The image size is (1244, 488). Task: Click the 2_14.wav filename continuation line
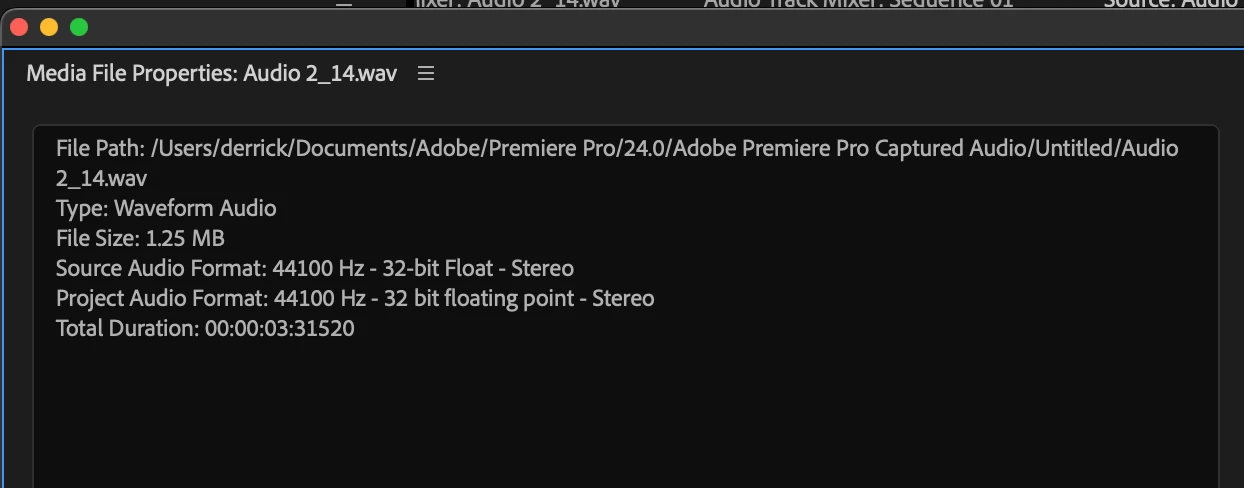pos(97,179)
